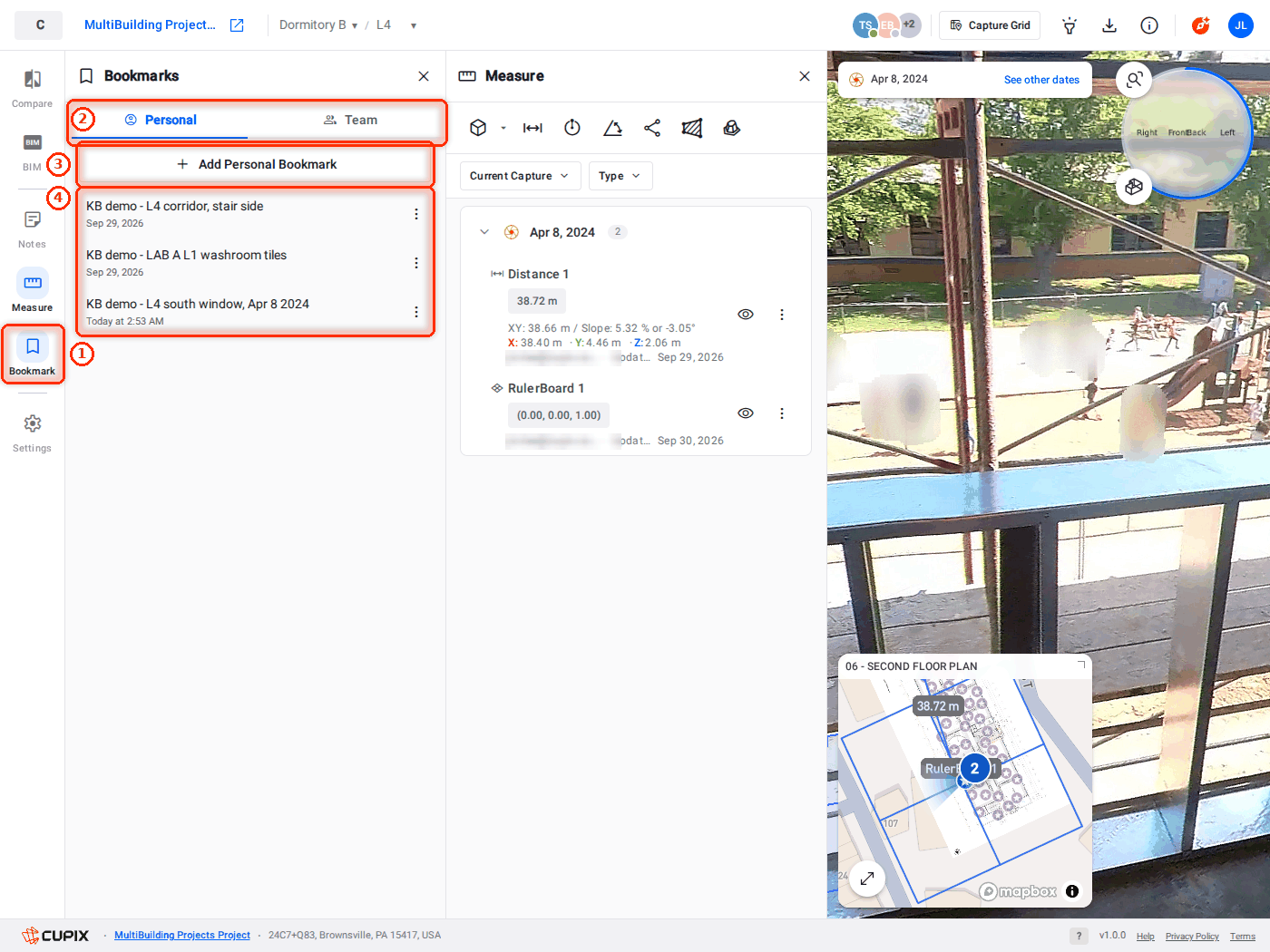
Task: Open the Compare view in the sidebar
Action: pos(32,89)
